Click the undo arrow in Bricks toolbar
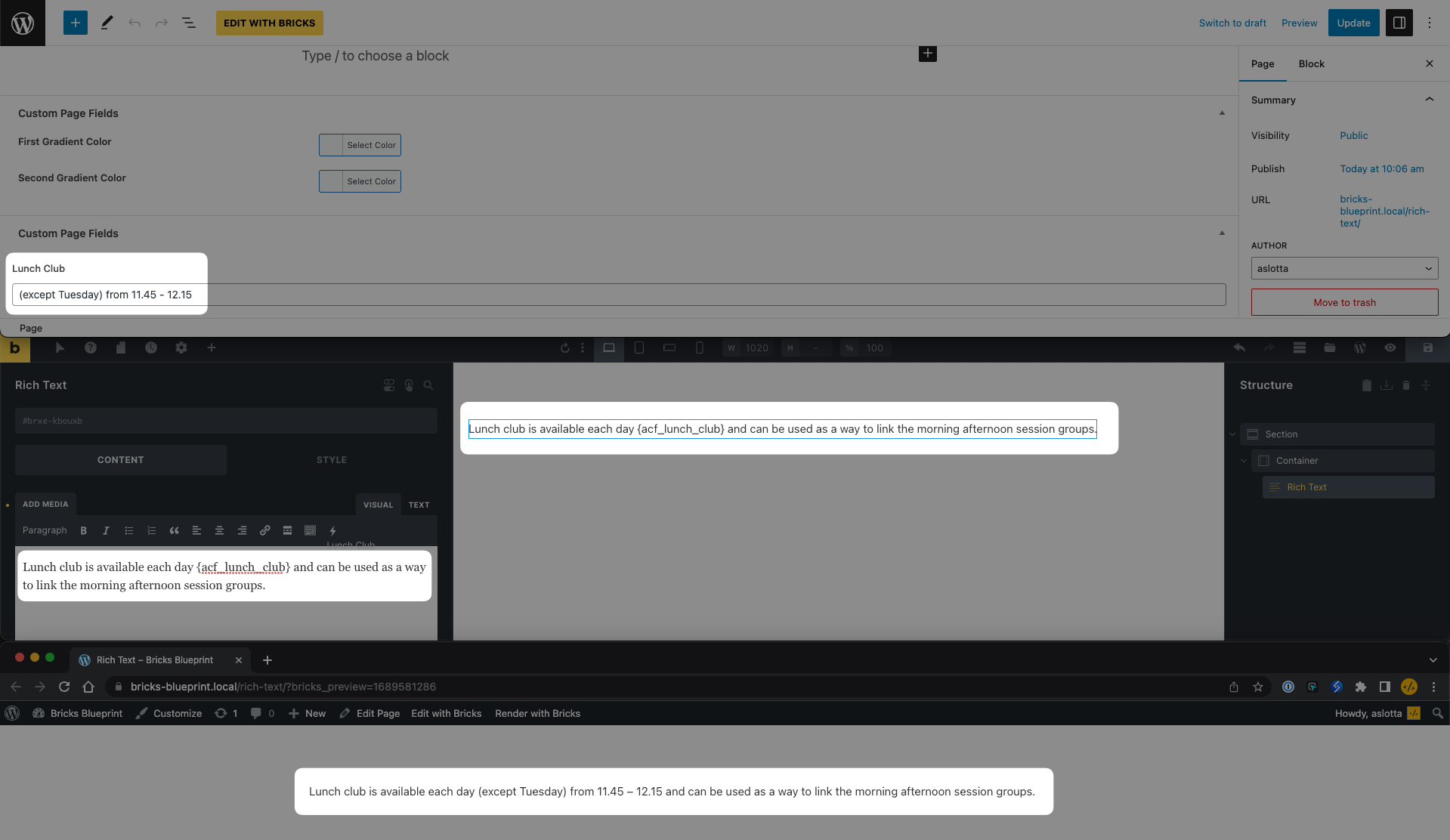The width and height of the screenshot is (1450, 840). (x=1239, y=348)
